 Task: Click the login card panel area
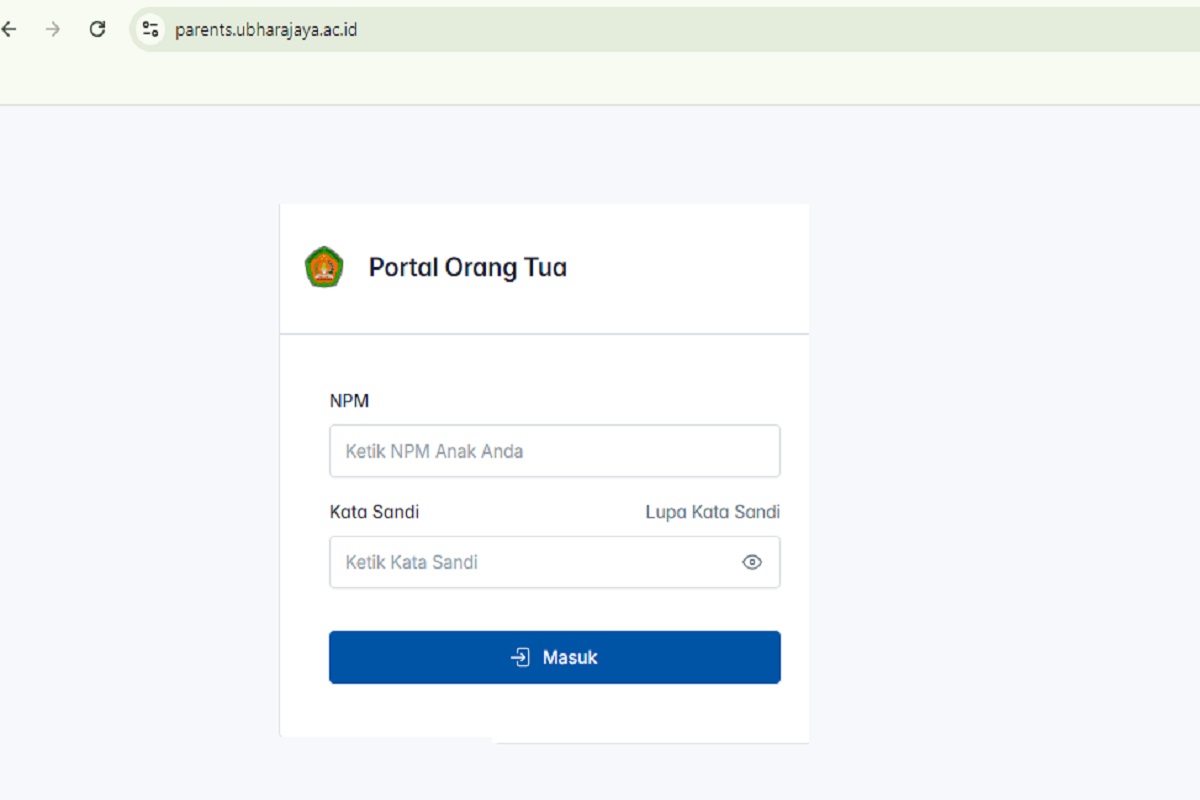[545, 710]
